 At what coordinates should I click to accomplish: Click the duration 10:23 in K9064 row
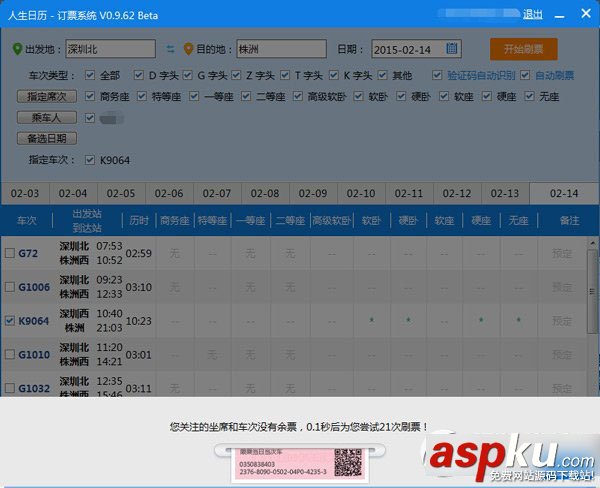139,321
